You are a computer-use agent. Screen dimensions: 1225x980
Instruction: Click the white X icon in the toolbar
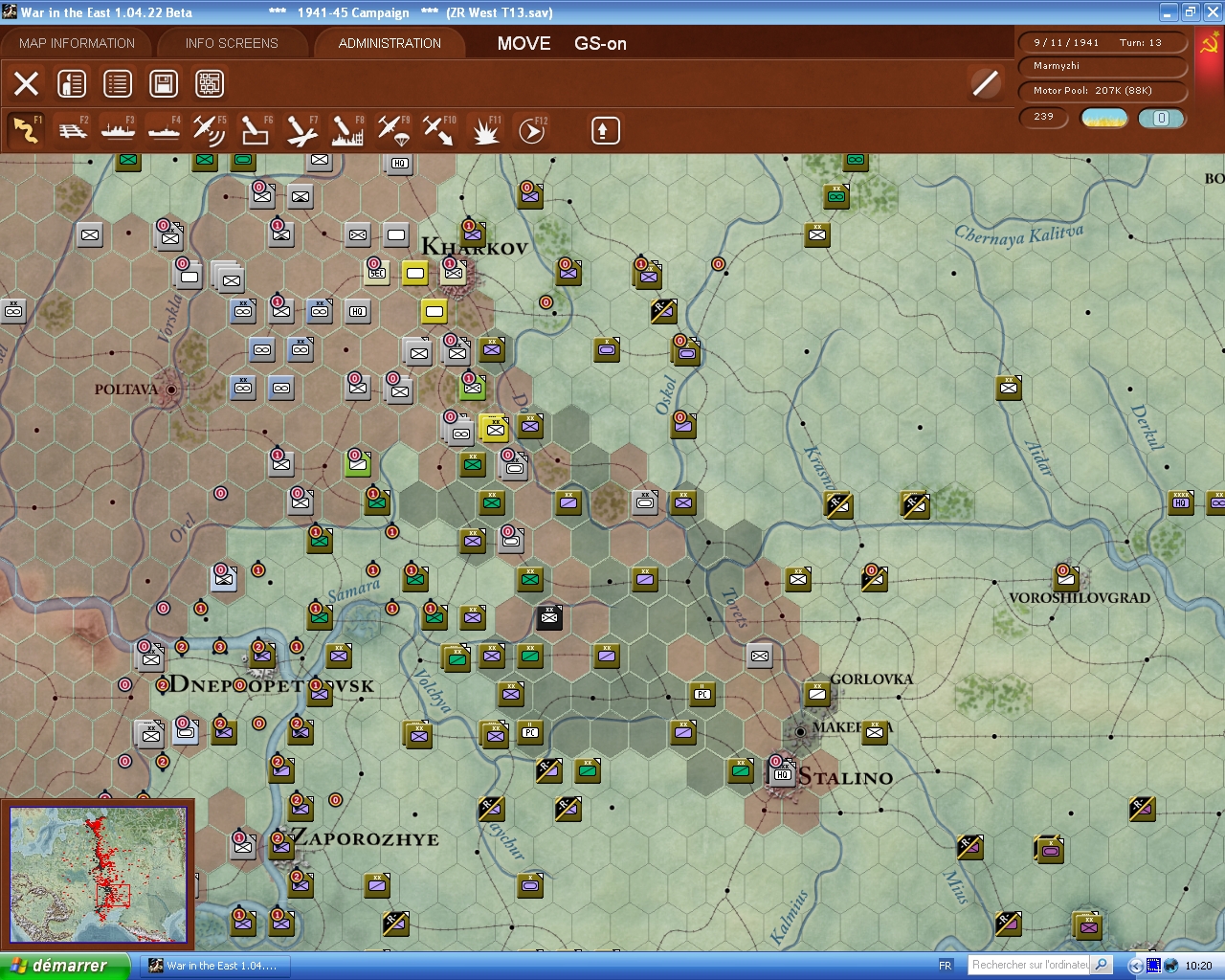pos(27,84)
